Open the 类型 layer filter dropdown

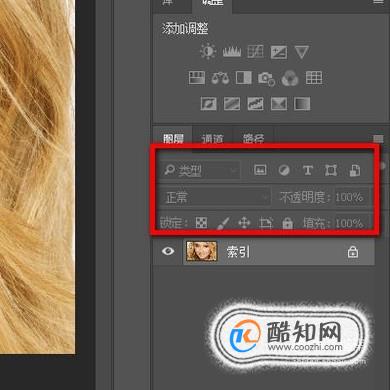tap(200, 171)
